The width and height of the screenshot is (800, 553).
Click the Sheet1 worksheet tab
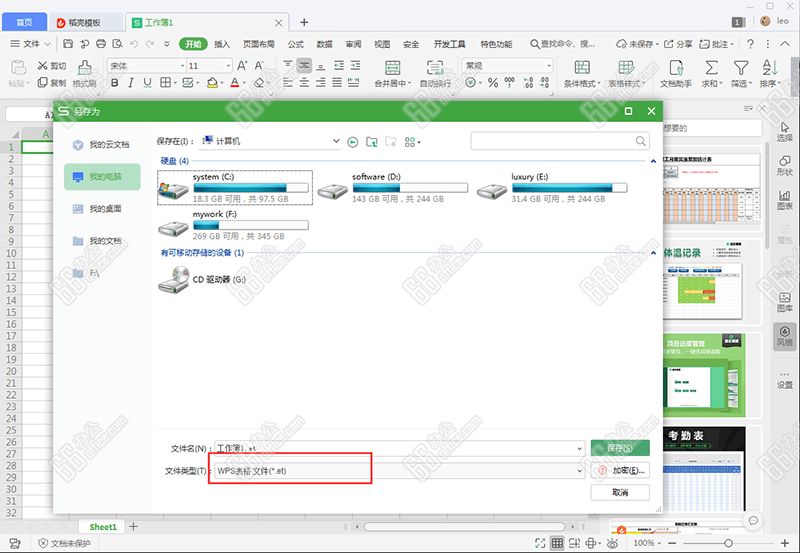coord(103,527)
